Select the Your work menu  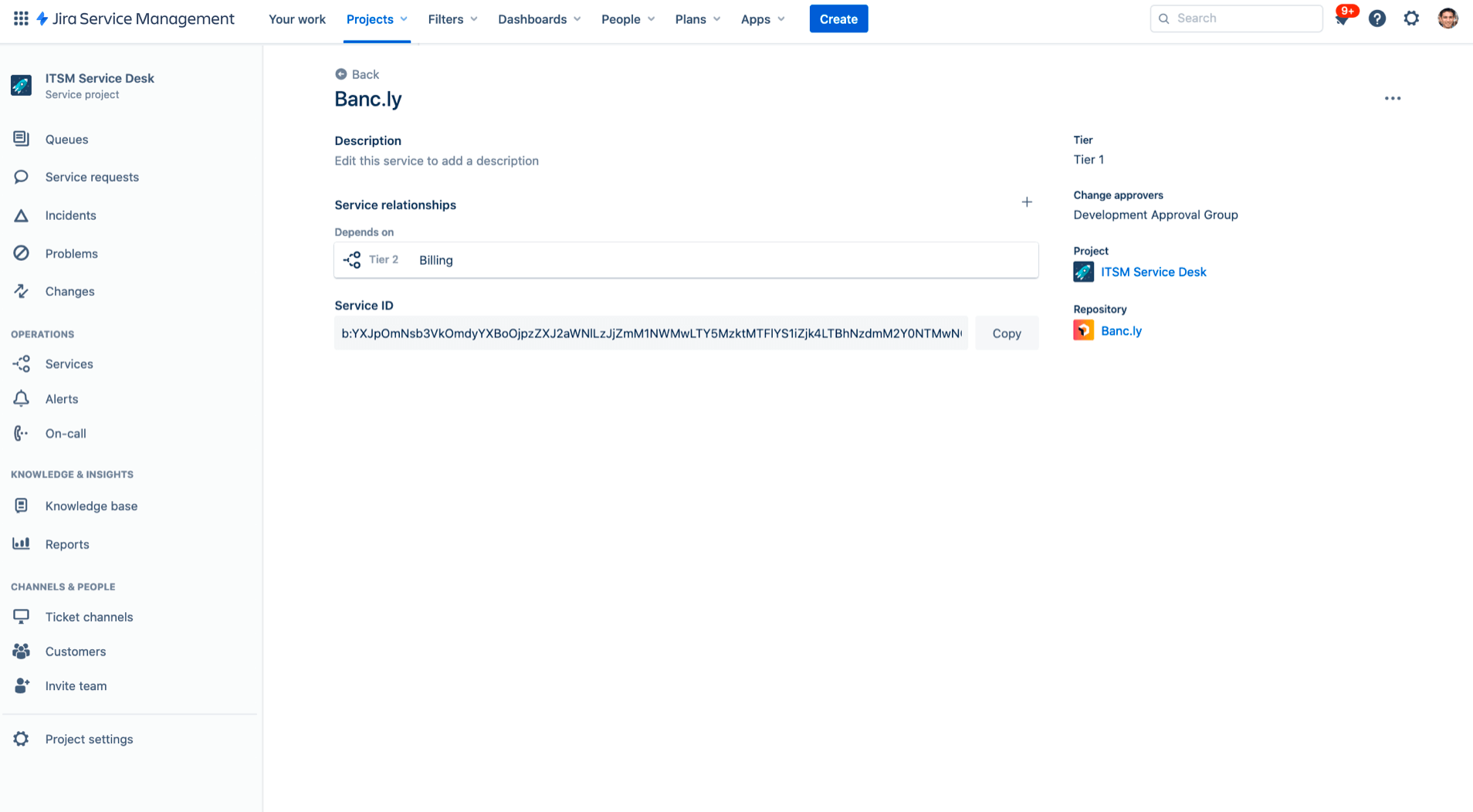click(x=296, y=19)
